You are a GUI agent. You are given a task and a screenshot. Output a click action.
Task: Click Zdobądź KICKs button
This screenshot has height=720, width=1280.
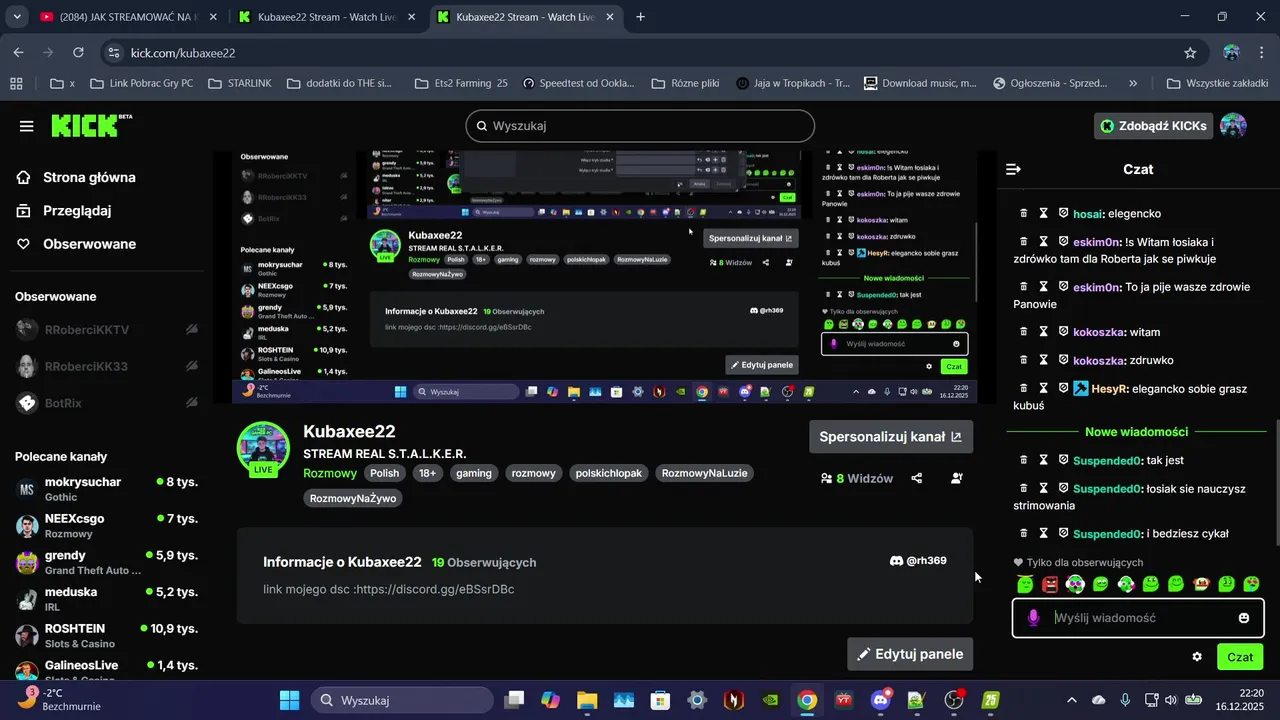click(x=1154, y=126)
